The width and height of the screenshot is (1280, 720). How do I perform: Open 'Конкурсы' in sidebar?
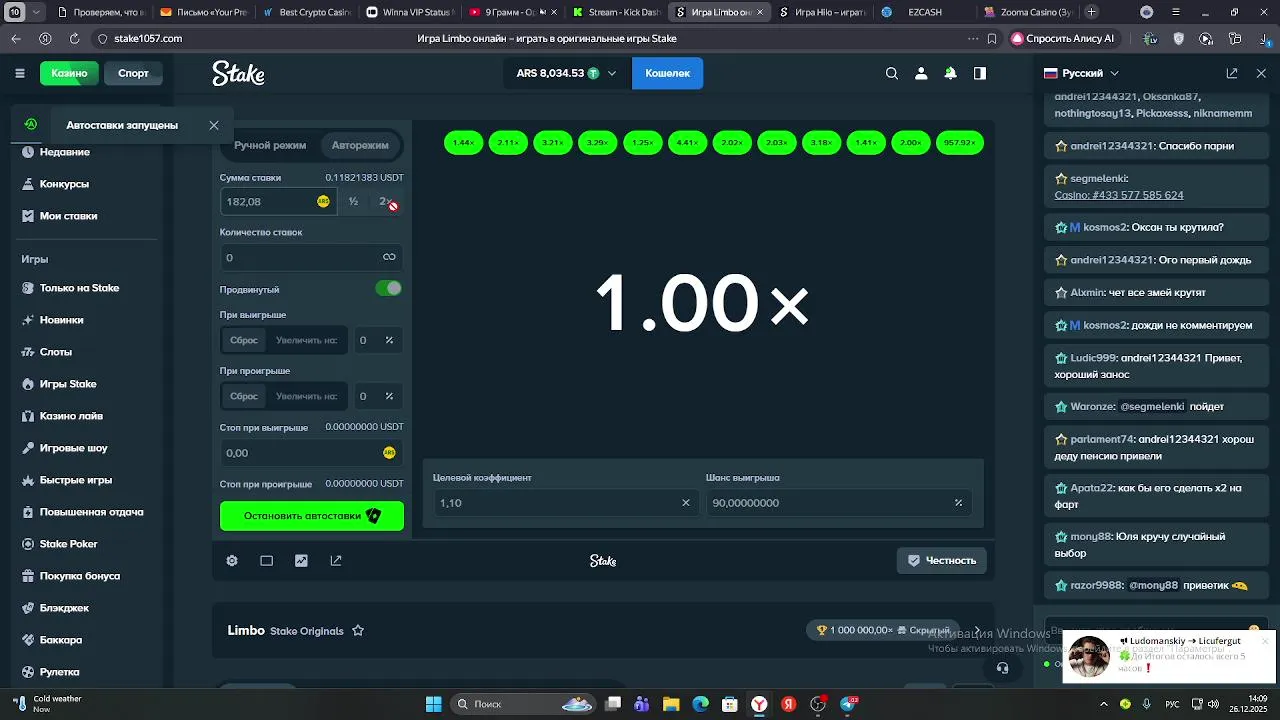click(x=64, y=184)
